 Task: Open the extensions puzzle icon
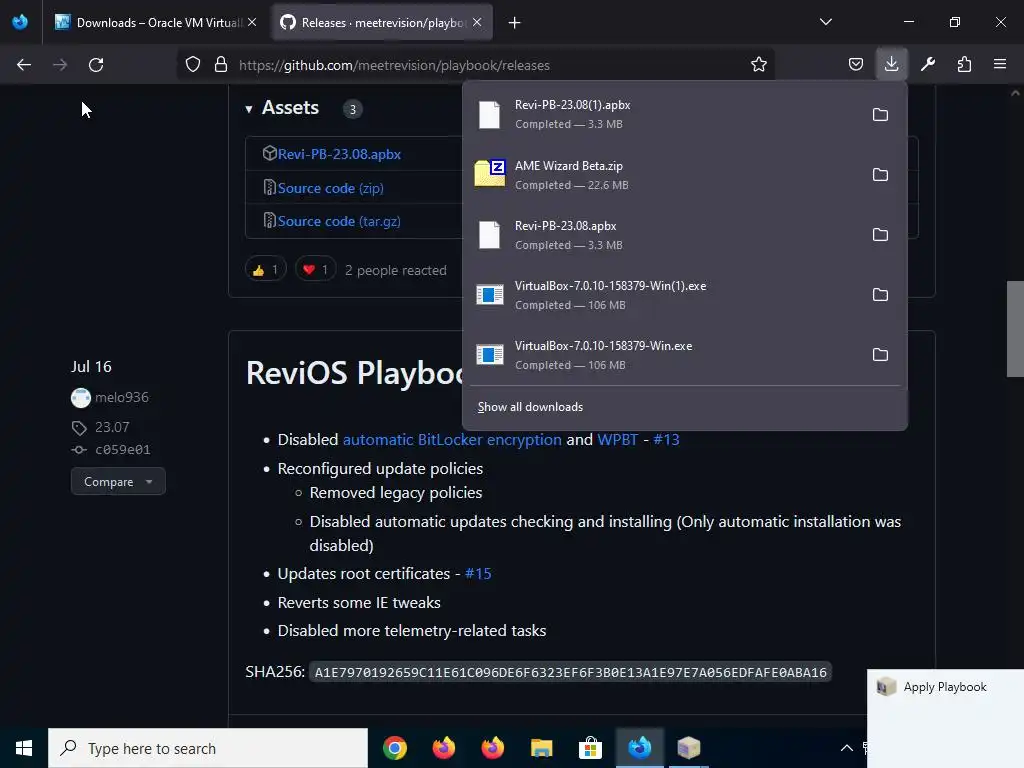(x=964, y=65)
